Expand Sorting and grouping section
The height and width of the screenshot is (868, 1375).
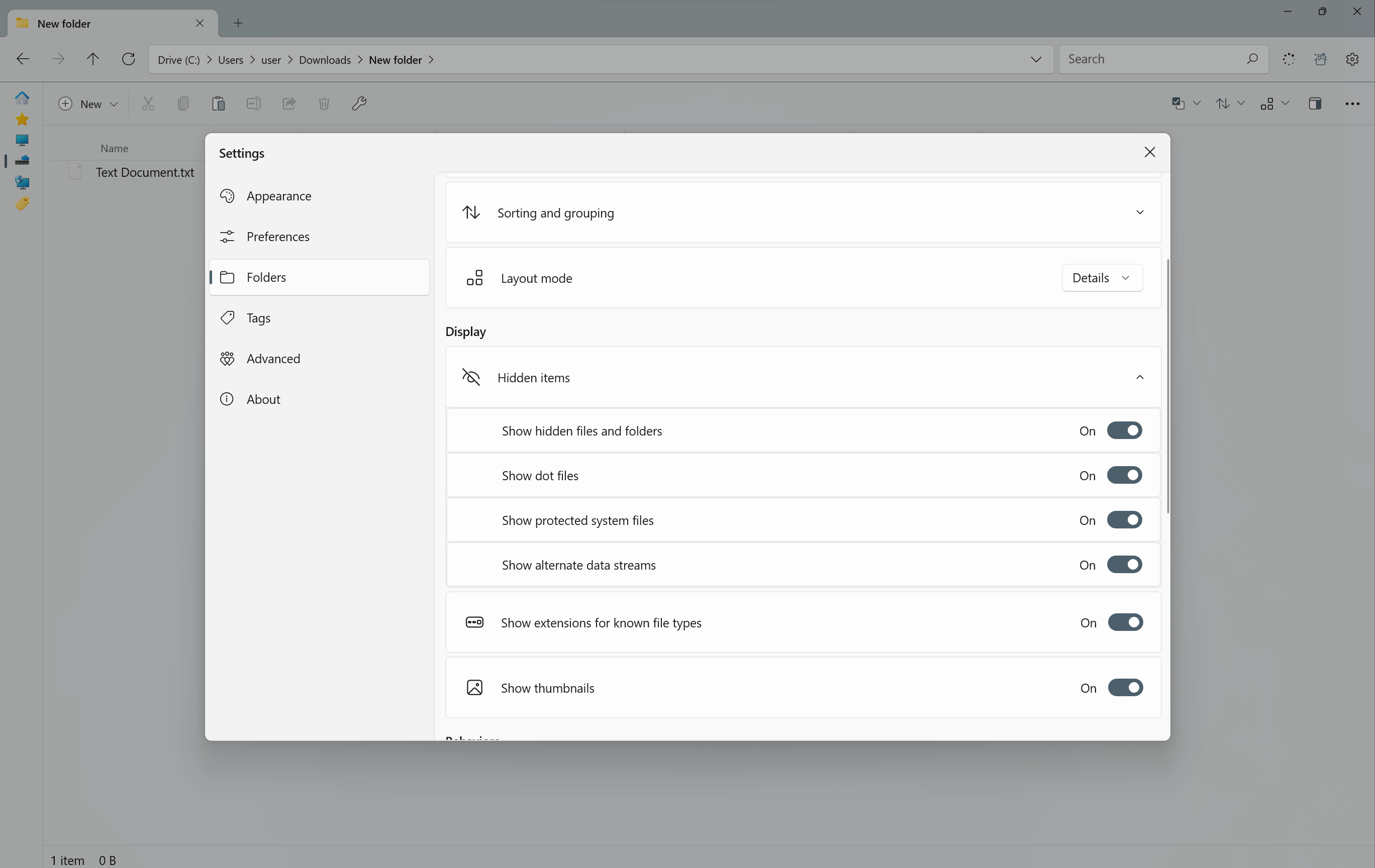coord(1139,212)
